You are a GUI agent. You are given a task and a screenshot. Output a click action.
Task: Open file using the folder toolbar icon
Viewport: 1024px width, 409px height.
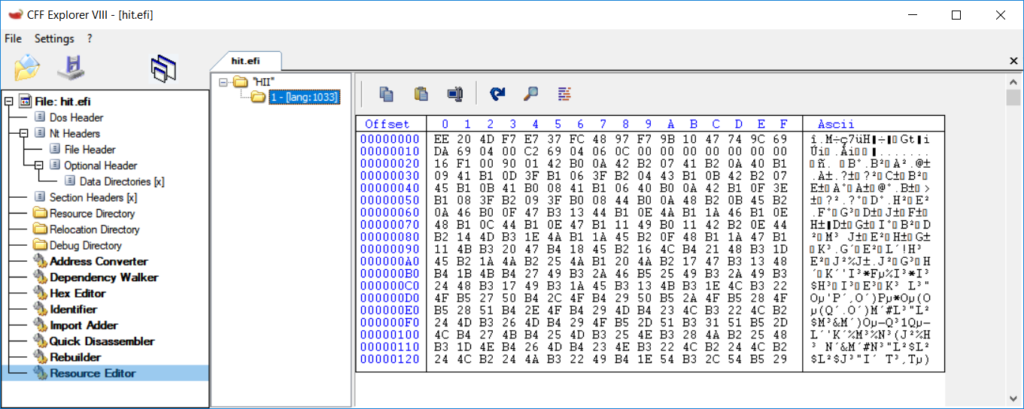coord(27,67)
